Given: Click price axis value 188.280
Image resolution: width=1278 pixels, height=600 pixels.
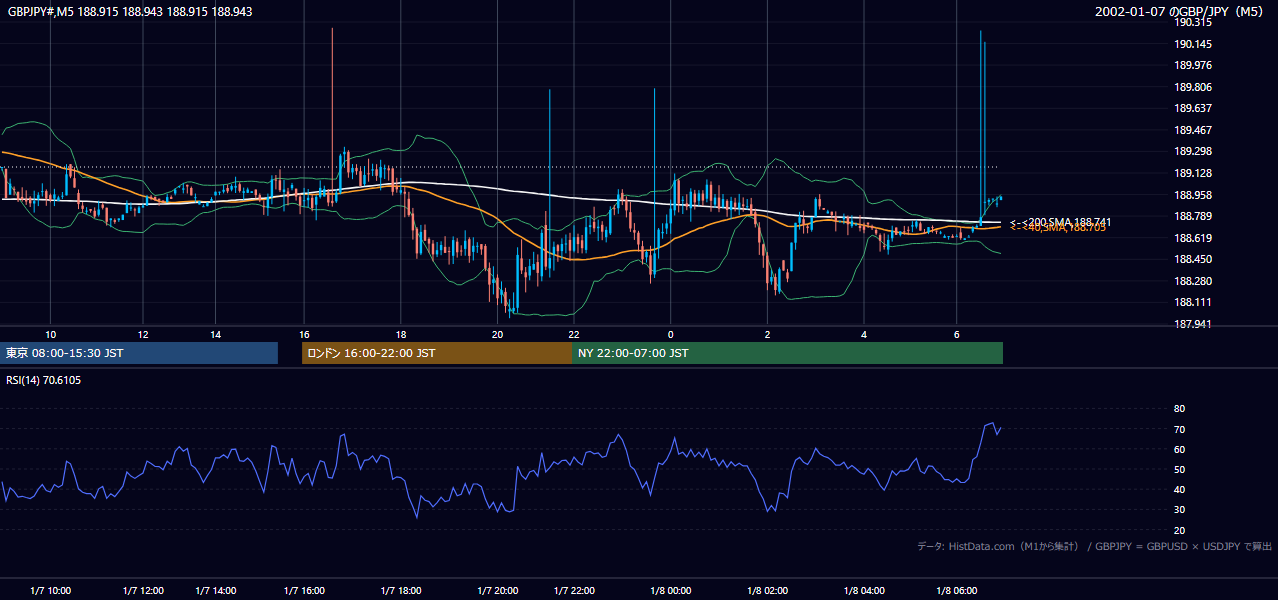Looking at the screenshot, I should point(1193,281).
